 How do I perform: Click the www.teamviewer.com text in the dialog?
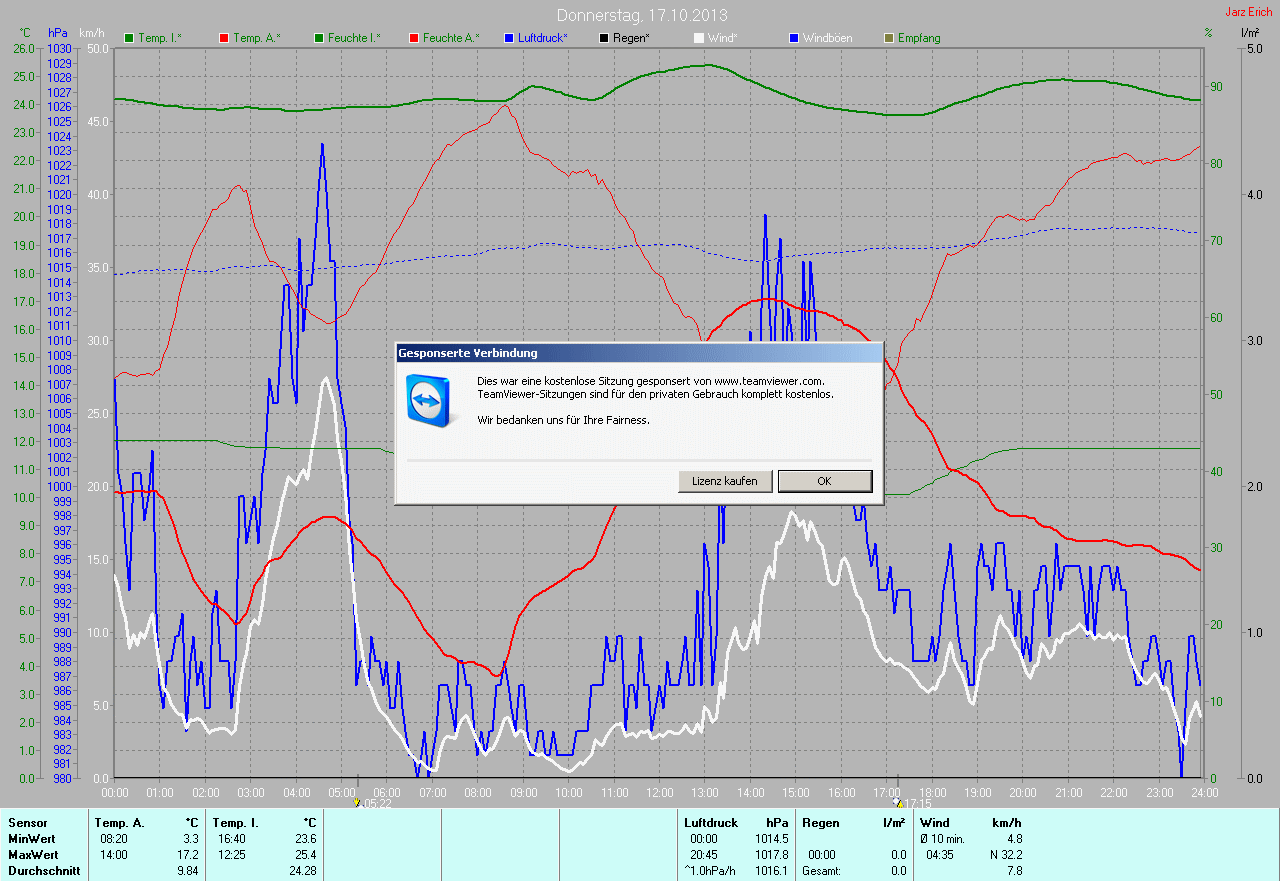[x=768, y=381]
